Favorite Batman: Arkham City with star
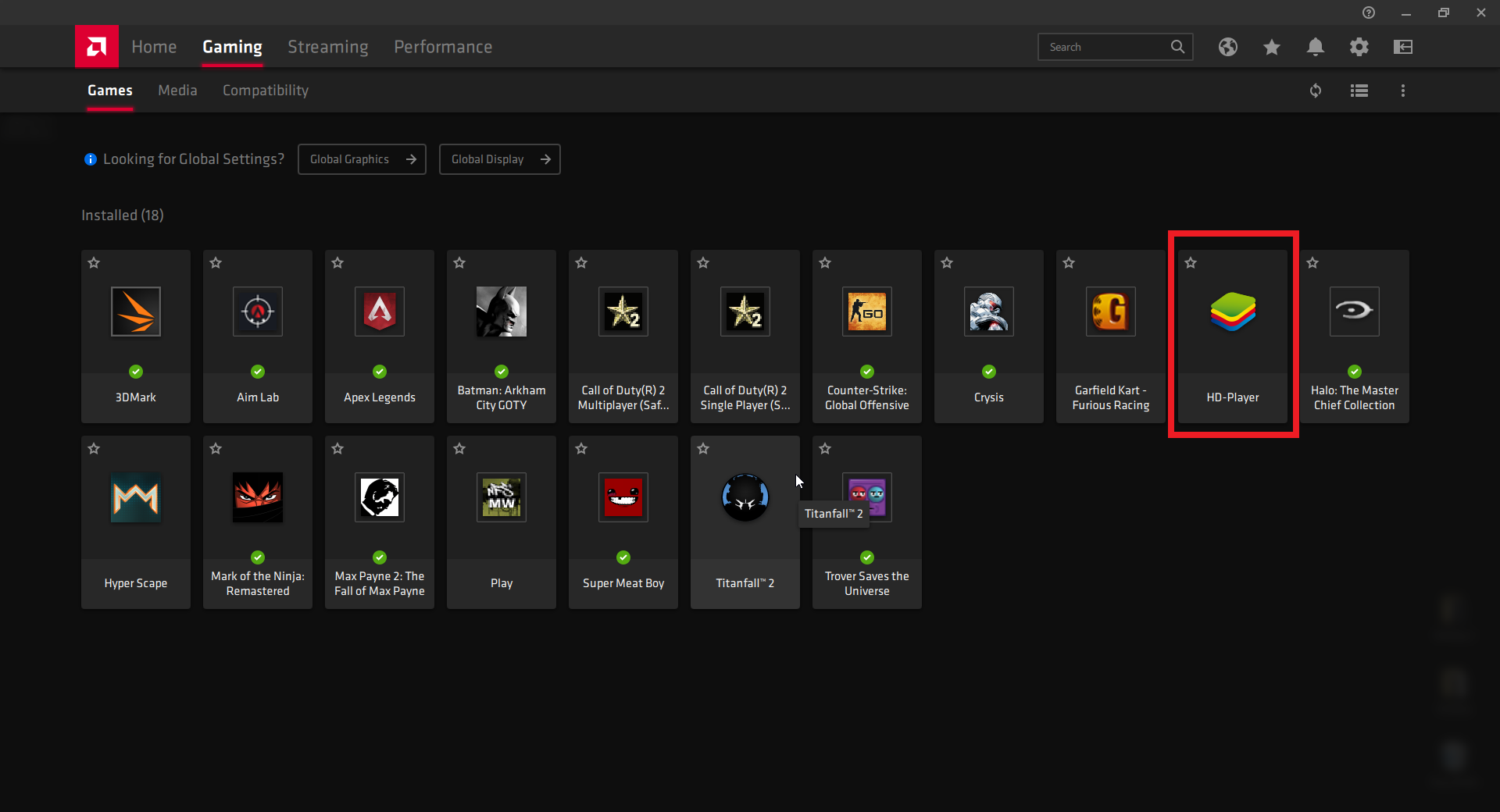 (459, 263)
